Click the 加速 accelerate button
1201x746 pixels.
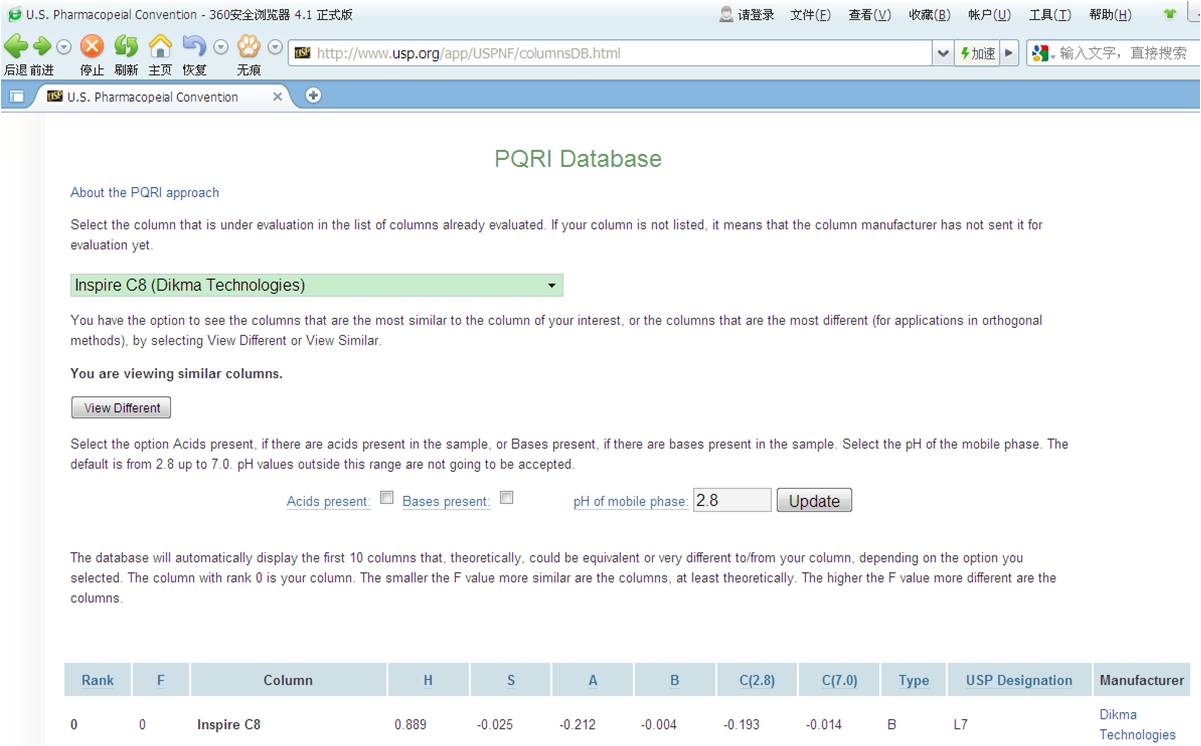point(978,53)
